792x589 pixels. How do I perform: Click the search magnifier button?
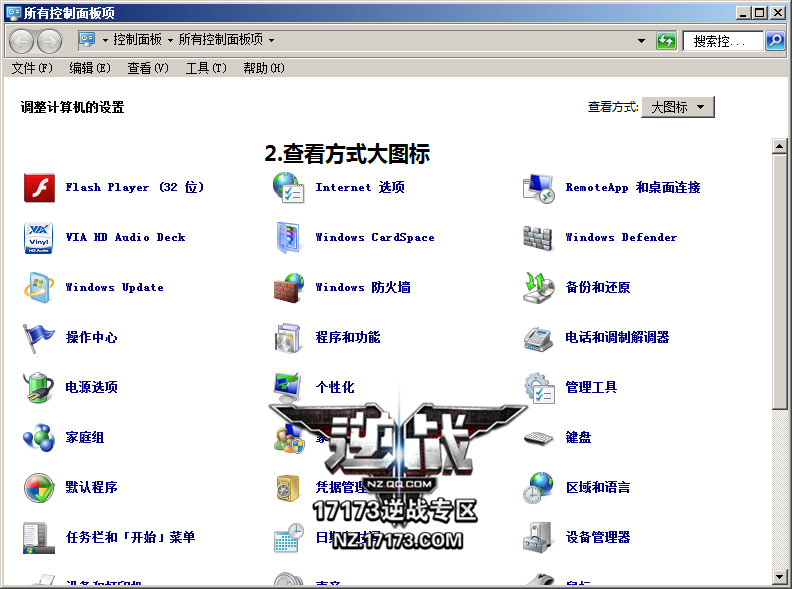(775, 40)
